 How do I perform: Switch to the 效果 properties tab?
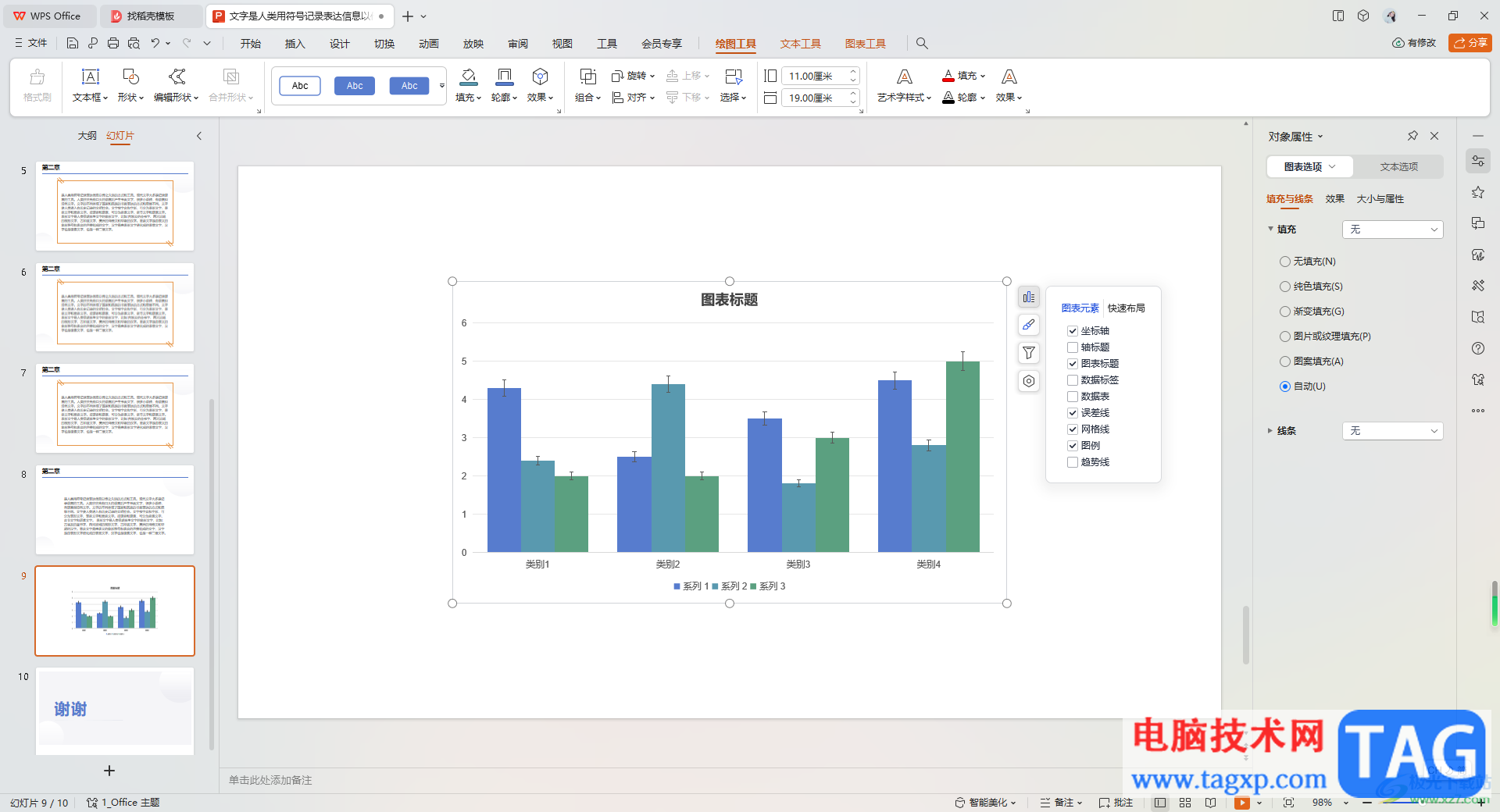click(x=1334, y=199)
